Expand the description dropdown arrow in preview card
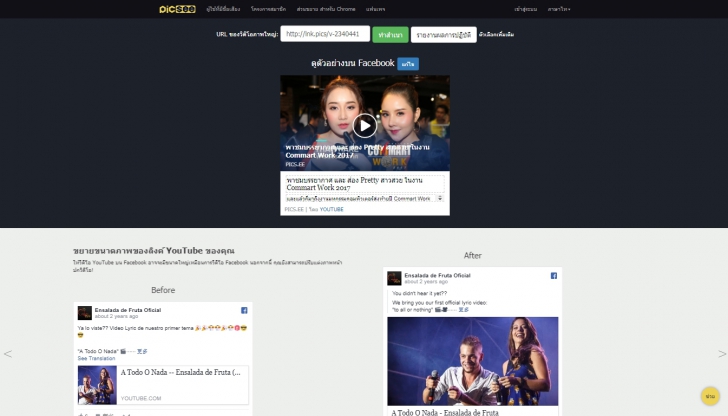Viewport: 728px width, 416px height. pos(440,198)
